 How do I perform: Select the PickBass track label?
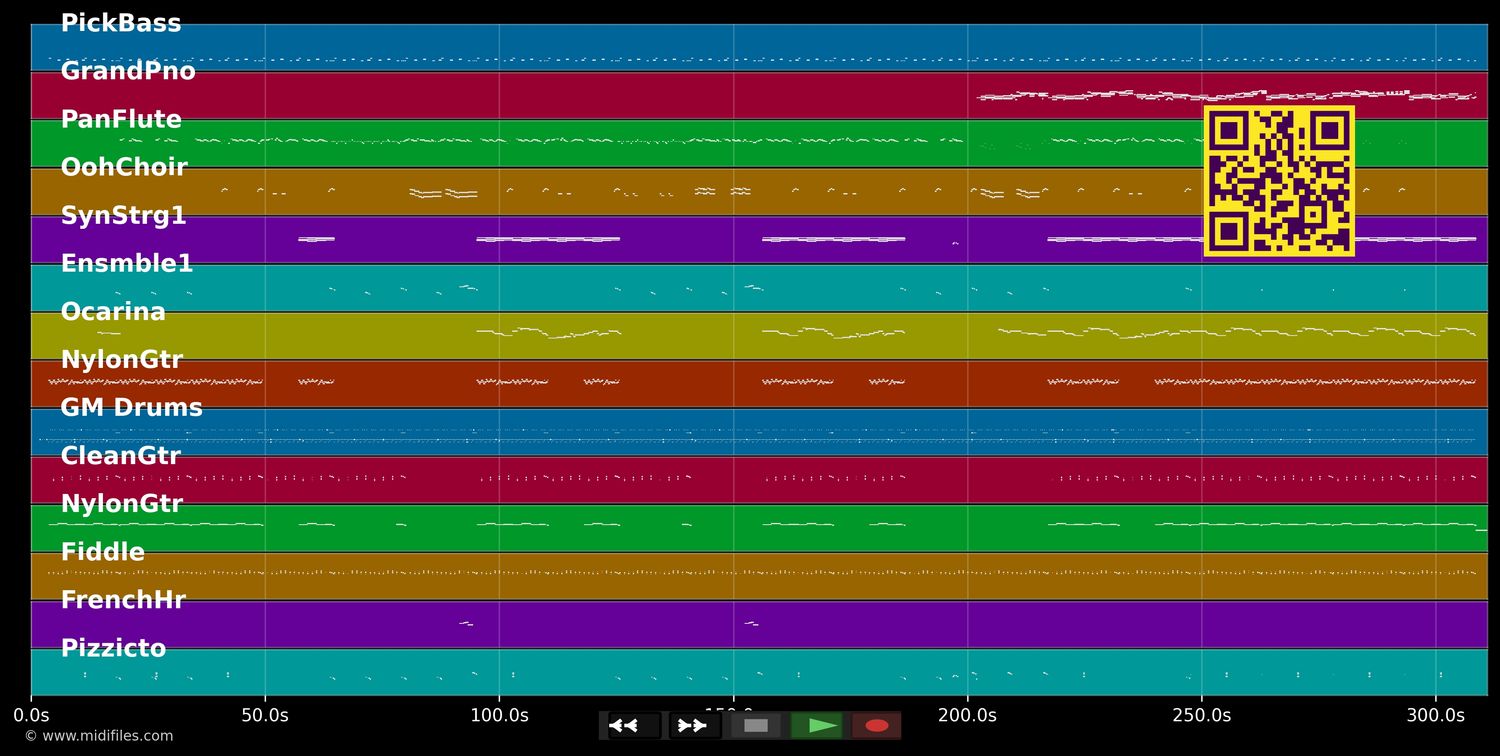point(121,24)
